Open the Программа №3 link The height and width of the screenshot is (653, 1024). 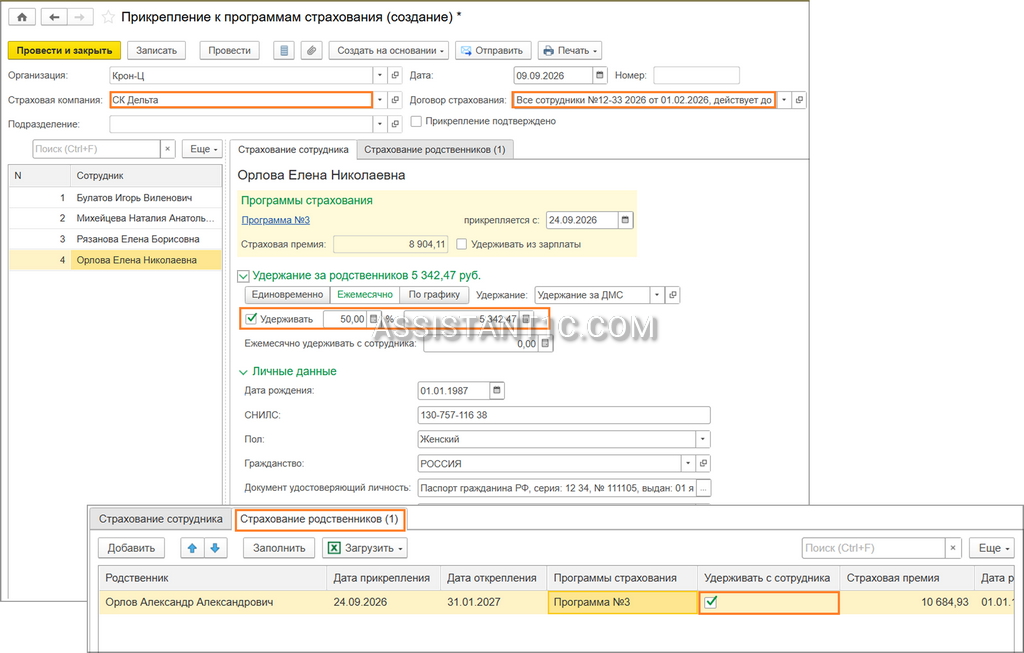pos(276,220)
